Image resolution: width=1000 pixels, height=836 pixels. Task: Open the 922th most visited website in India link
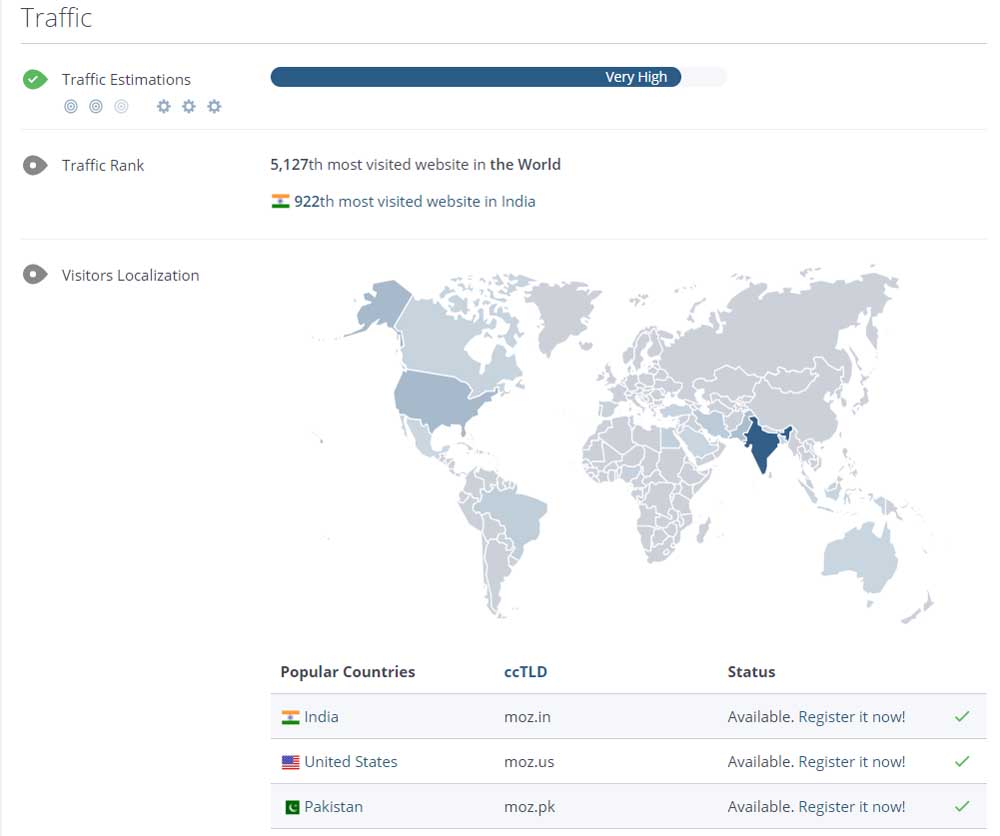coord(415,202)
